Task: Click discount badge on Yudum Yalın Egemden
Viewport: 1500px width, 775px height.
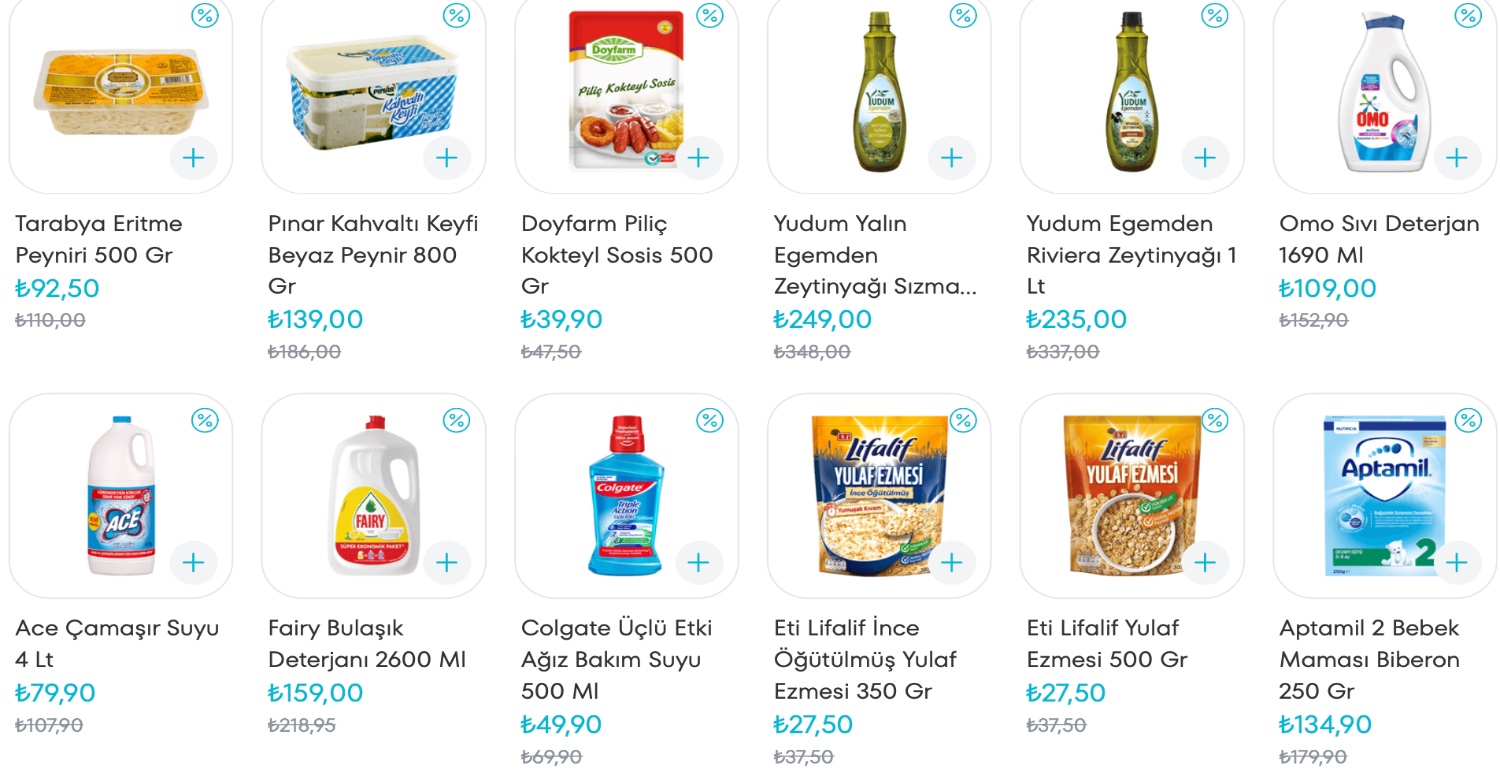Action: point(962,15)
